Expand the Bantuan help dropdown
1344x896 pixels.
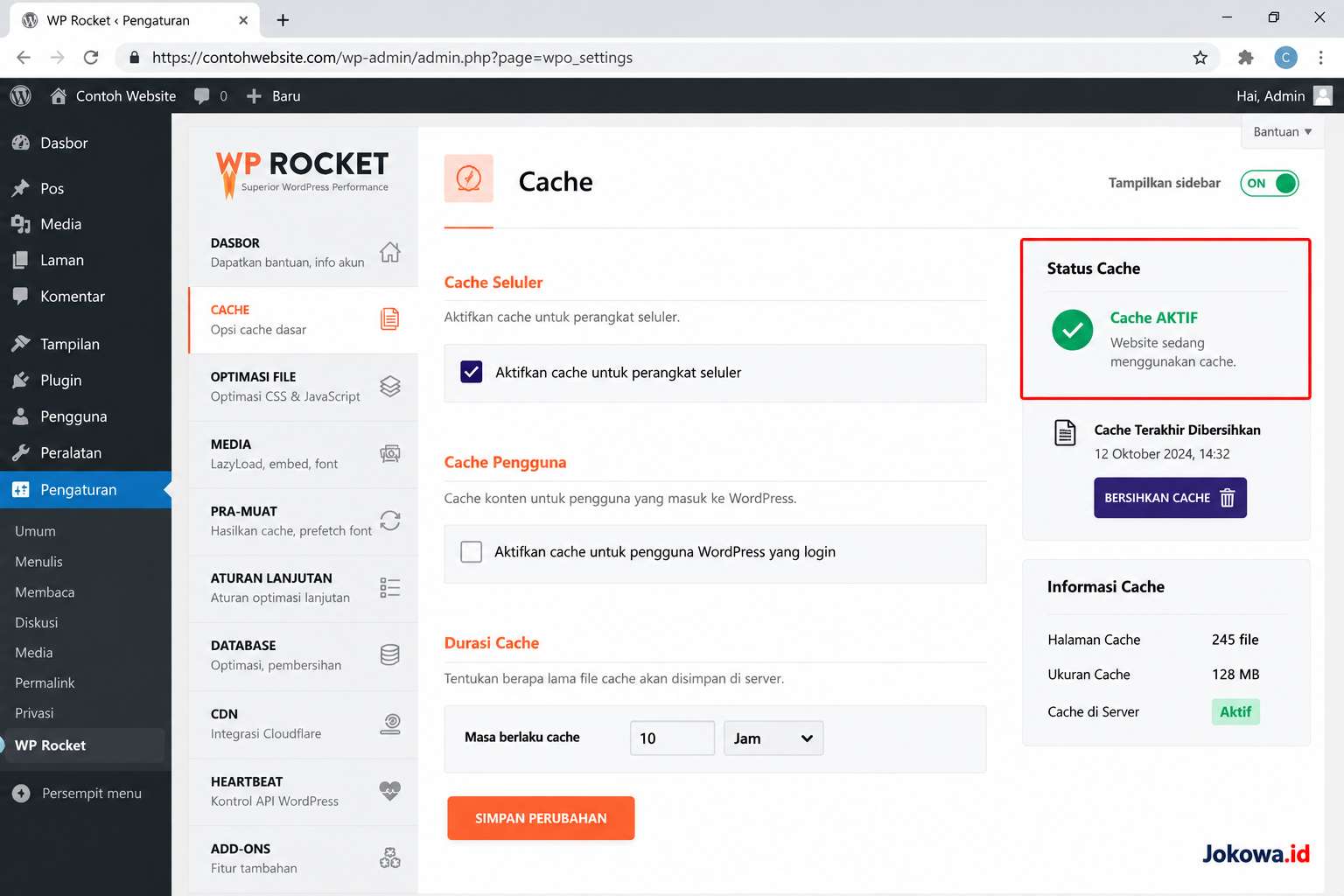(1283, 132)
